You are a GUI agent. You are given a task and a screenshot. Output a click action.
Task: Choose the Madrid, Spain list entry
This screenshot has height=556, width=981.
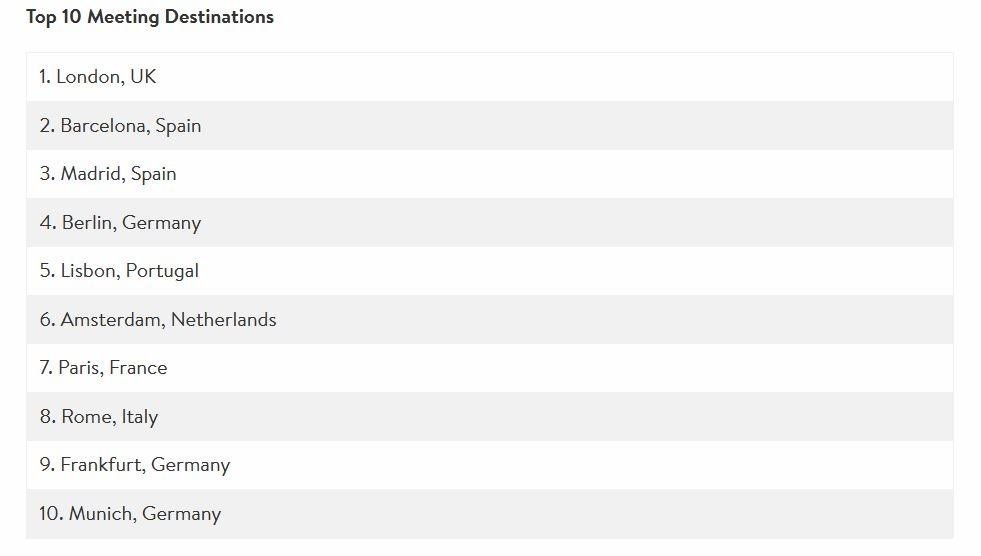click(x=490, y=174)
